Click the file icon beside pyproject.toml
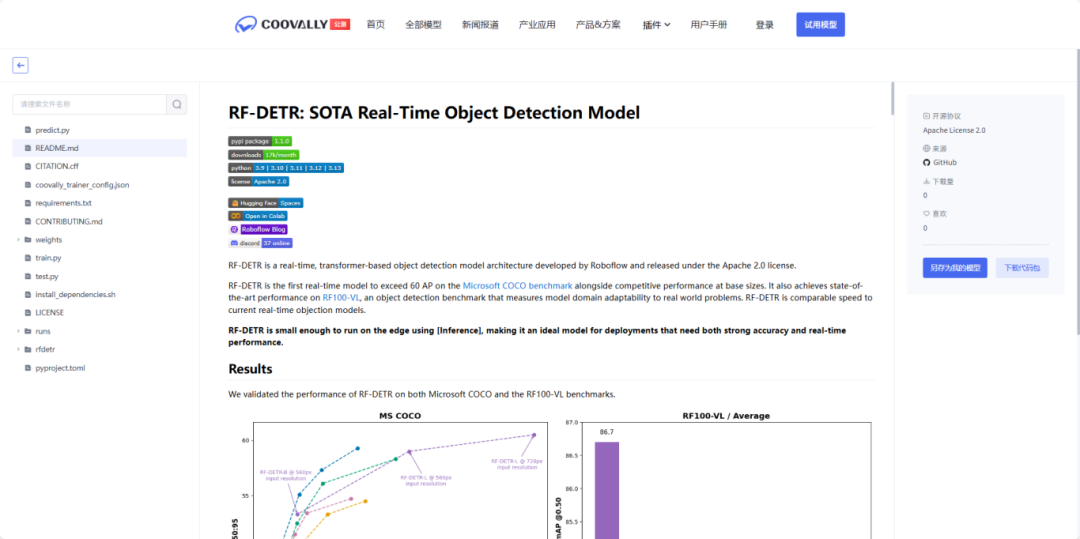This screenshot has height=539, width=1080. 28,368
